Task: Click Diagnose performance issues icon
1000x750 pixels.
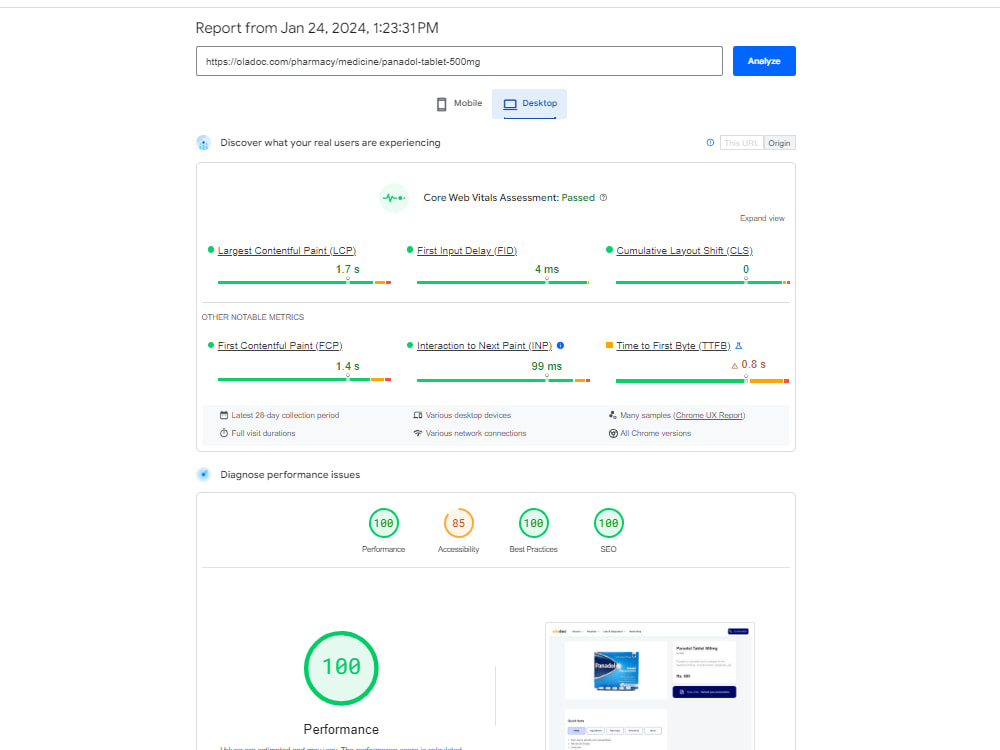Action: pyautogui.click(x=203, y=474)
